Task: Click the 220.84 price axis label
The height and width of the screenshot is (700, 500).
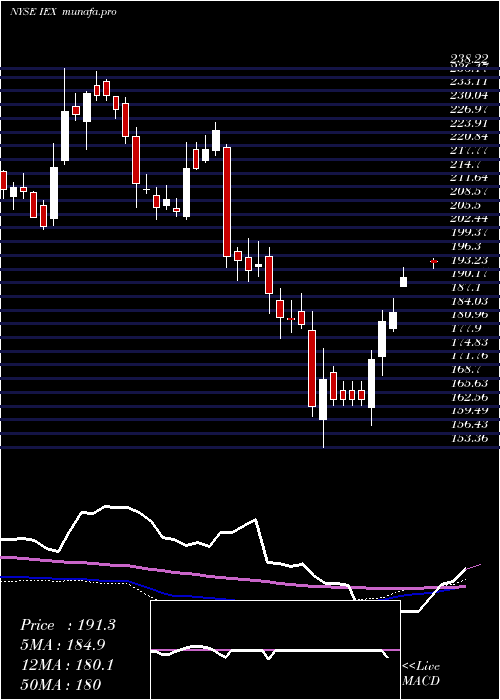Action: [468, 137]
